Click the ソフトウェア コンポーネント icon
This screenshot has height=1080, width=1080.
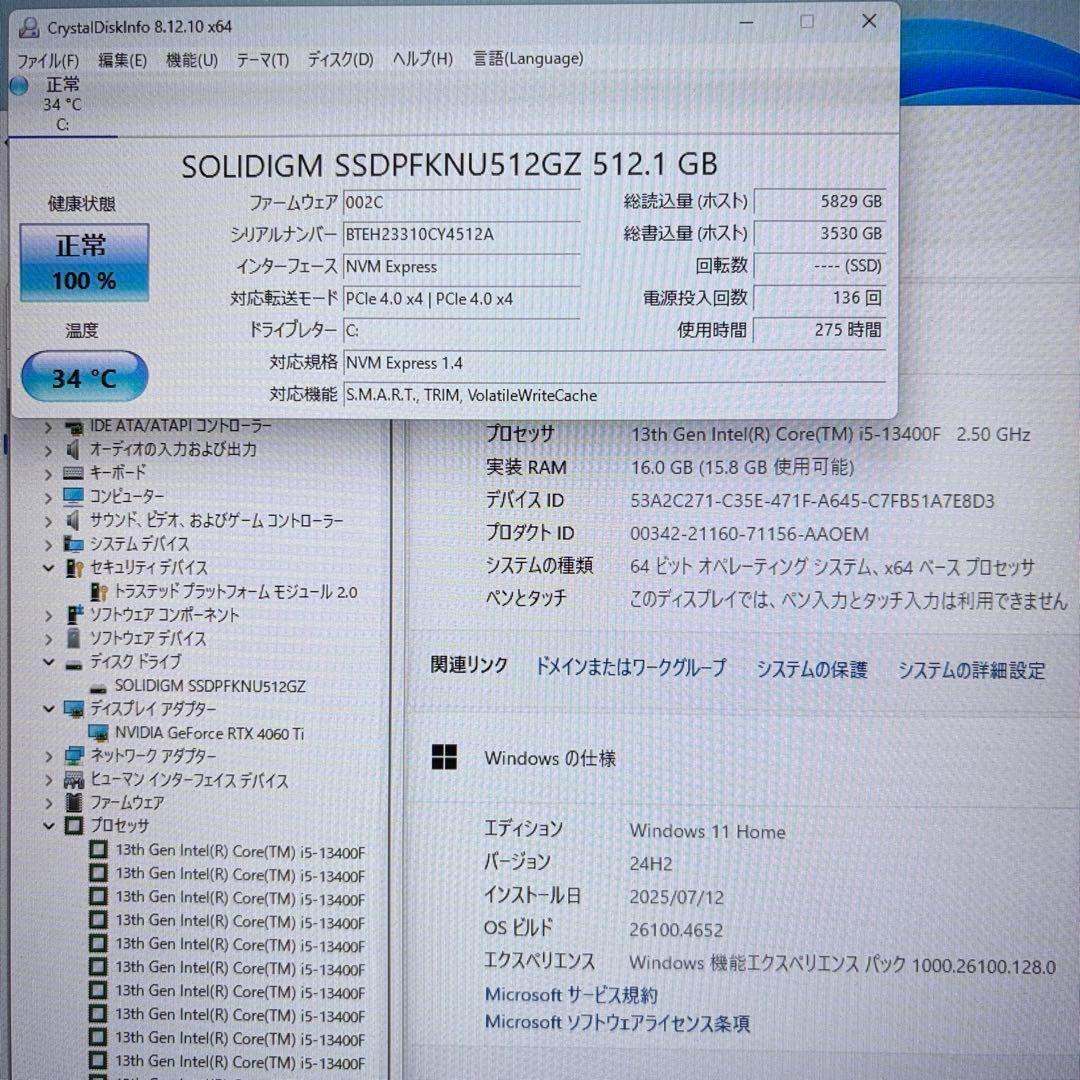(74, 614)
